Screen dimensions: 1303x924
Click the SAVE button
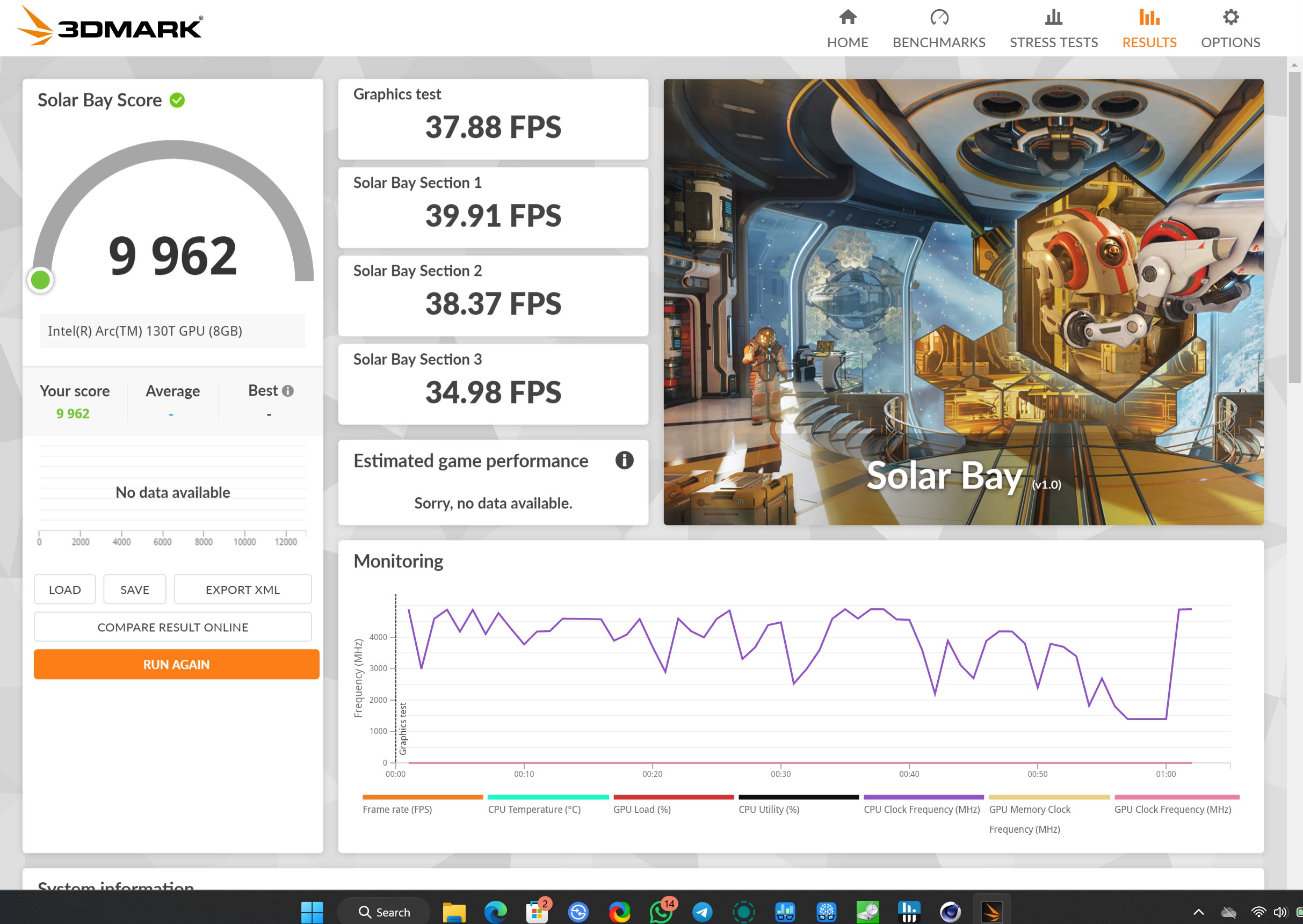(x=135, y=590)
